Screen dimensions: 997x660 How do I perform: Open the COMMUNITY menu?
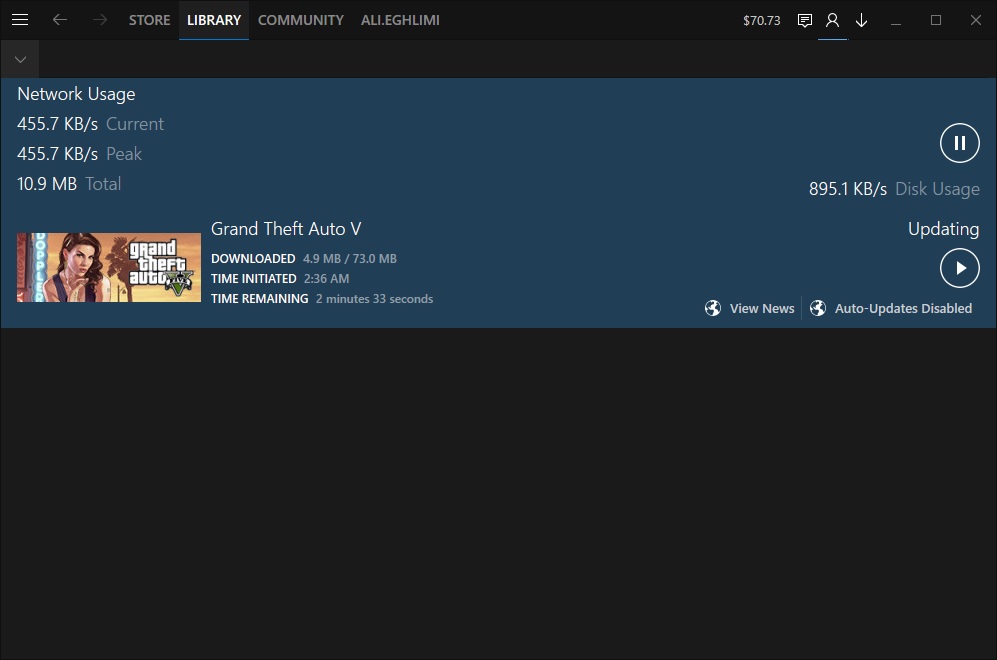[x=300, y=20]
